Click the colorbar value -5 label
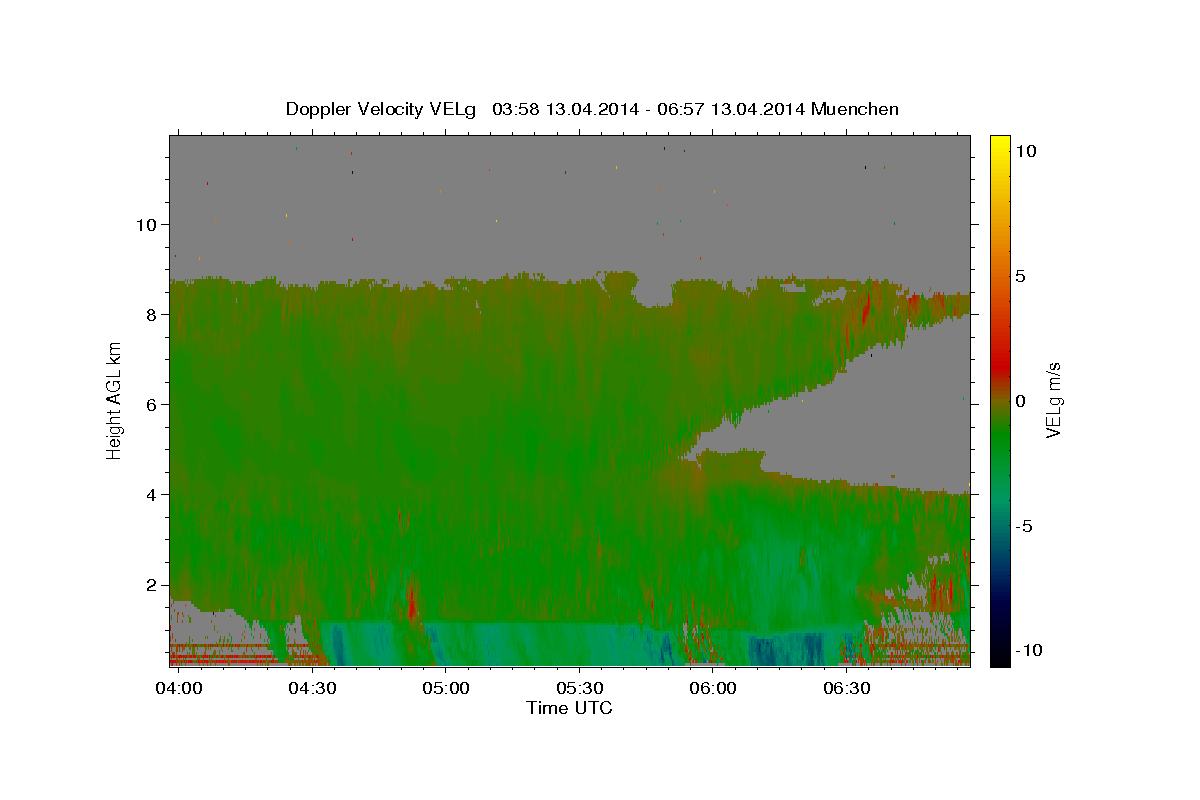 point(1024,526)
